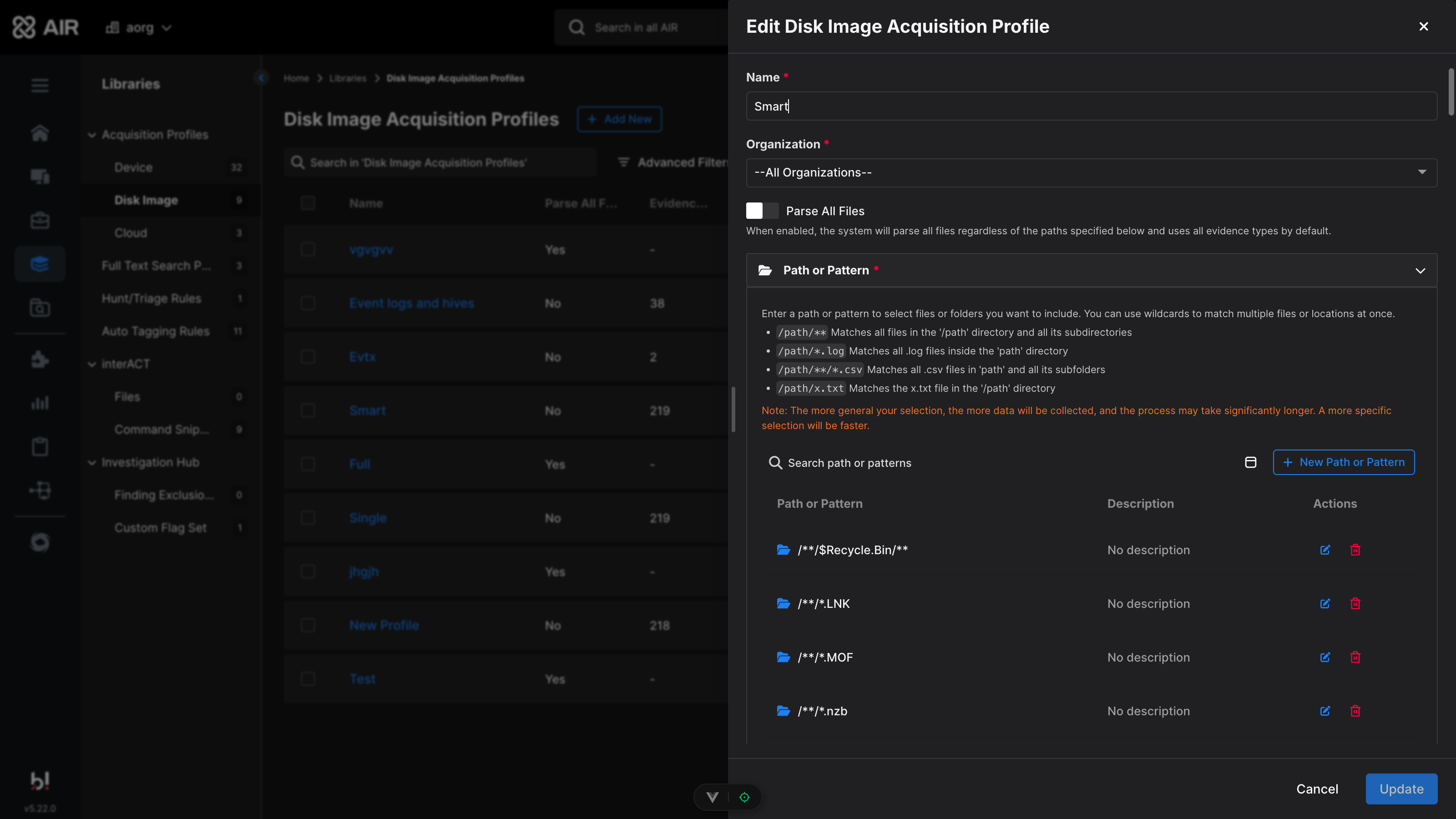The height and width of the screenshot is (819, 1456).
Task: Delete the /**/*.nzb pattern
Action: pyautogui.click(x=1355, y=711)
